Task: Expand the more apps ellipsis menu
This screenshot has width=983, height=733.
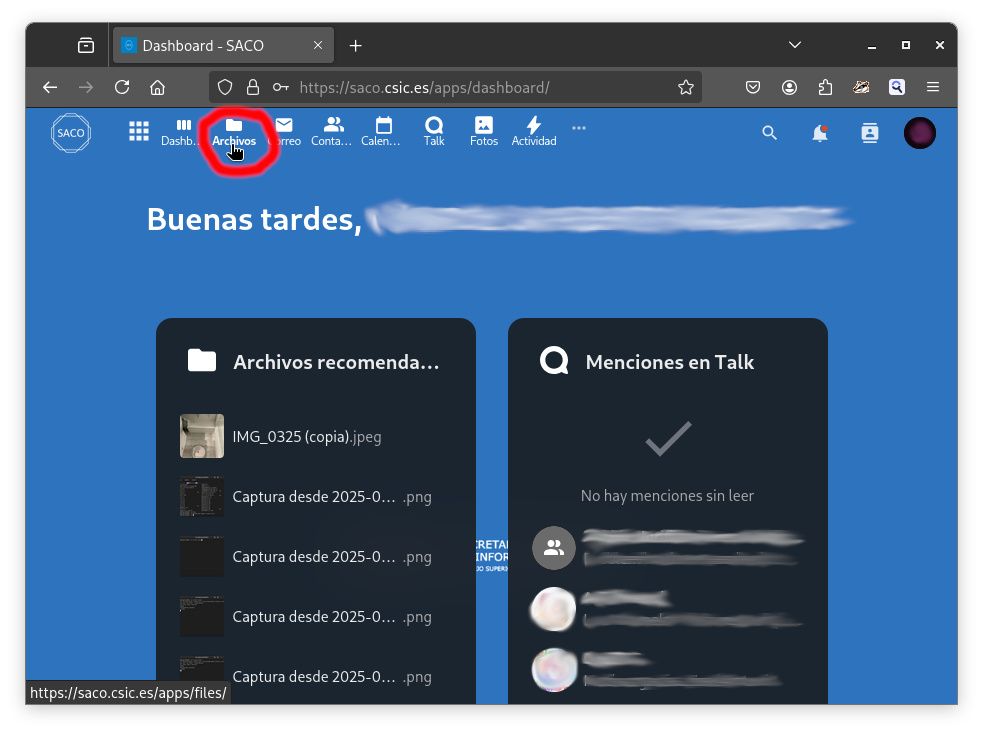Action: [x=579, y=128]
